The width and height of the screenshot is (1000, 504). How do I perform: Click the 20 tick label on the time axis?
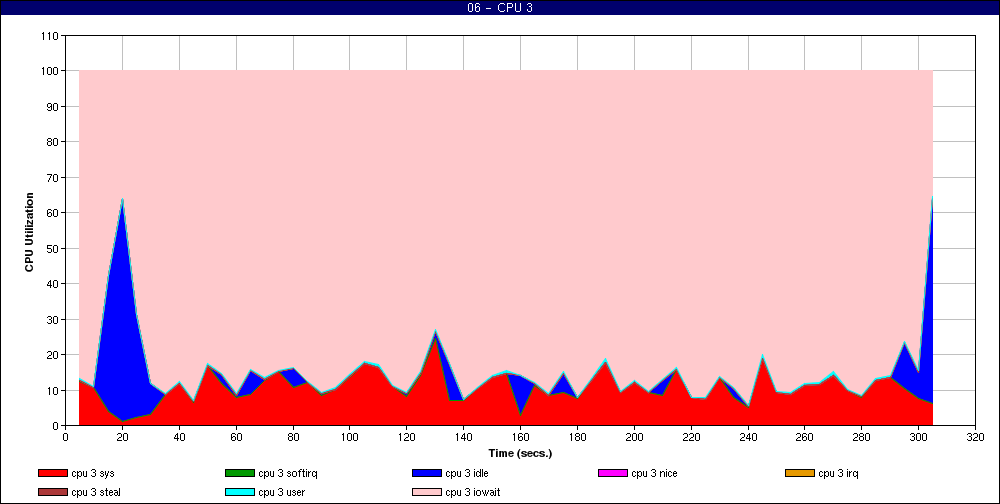click(x=122, y=436)
